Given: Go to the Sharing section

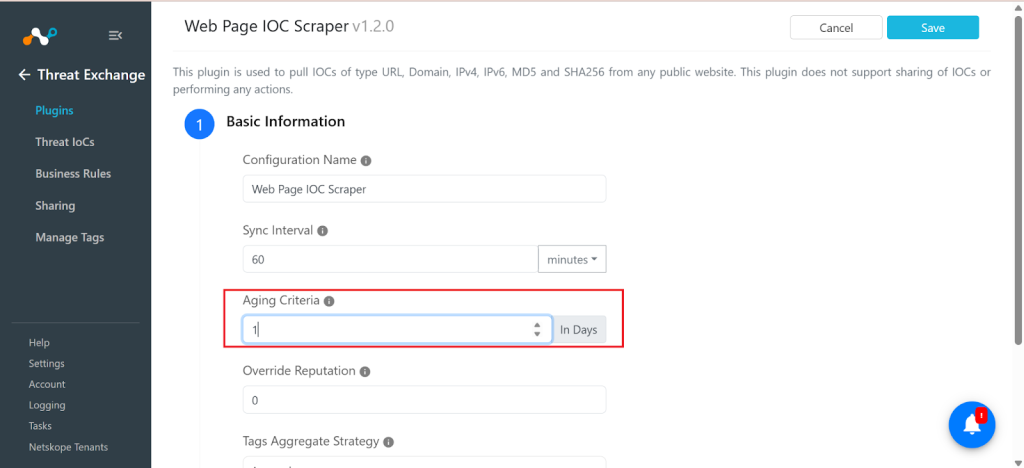Looking at the screenshot, I should pos(55,206).
